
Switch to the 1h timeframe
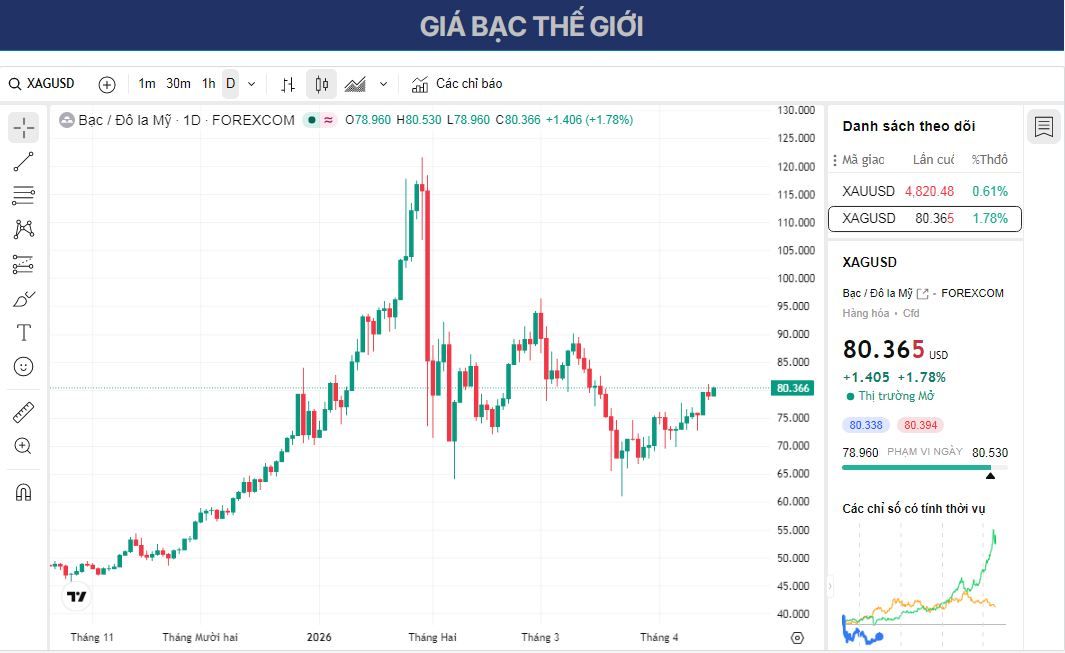tap(209, 84)
